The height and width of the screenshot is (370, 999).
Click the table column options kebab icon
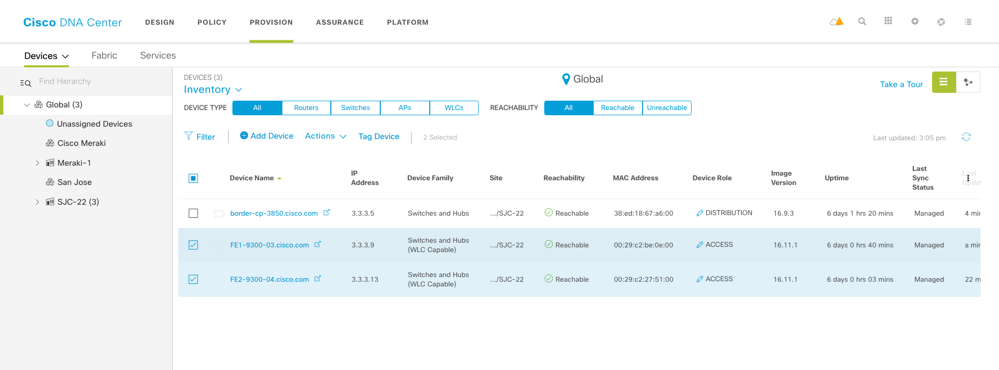pos(968,179)
